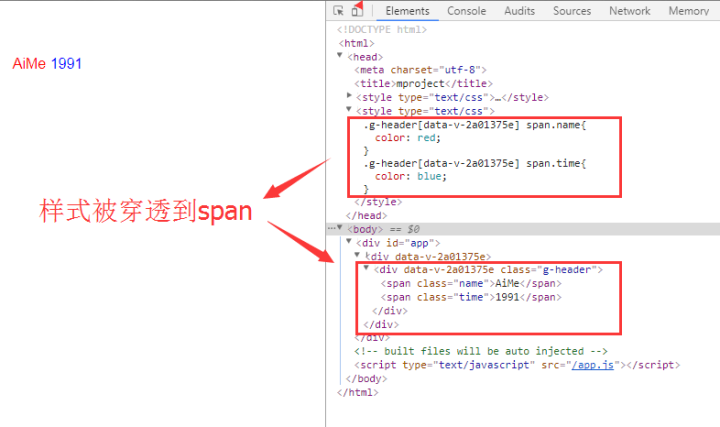Expand the collapsed first style element
The image size is (720, 427).
(350, 96)
